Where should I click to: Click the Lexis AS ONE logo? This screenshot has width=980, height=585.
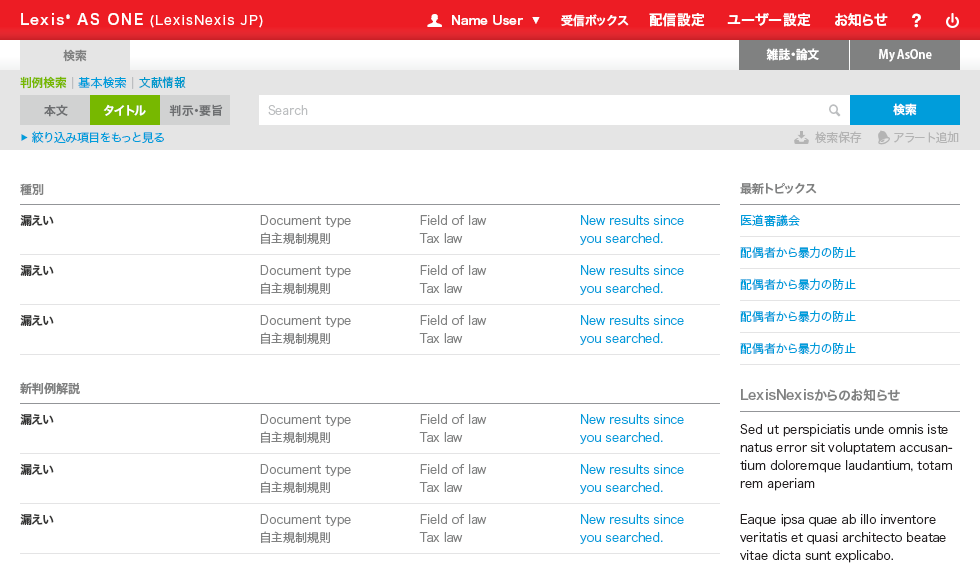142,20
